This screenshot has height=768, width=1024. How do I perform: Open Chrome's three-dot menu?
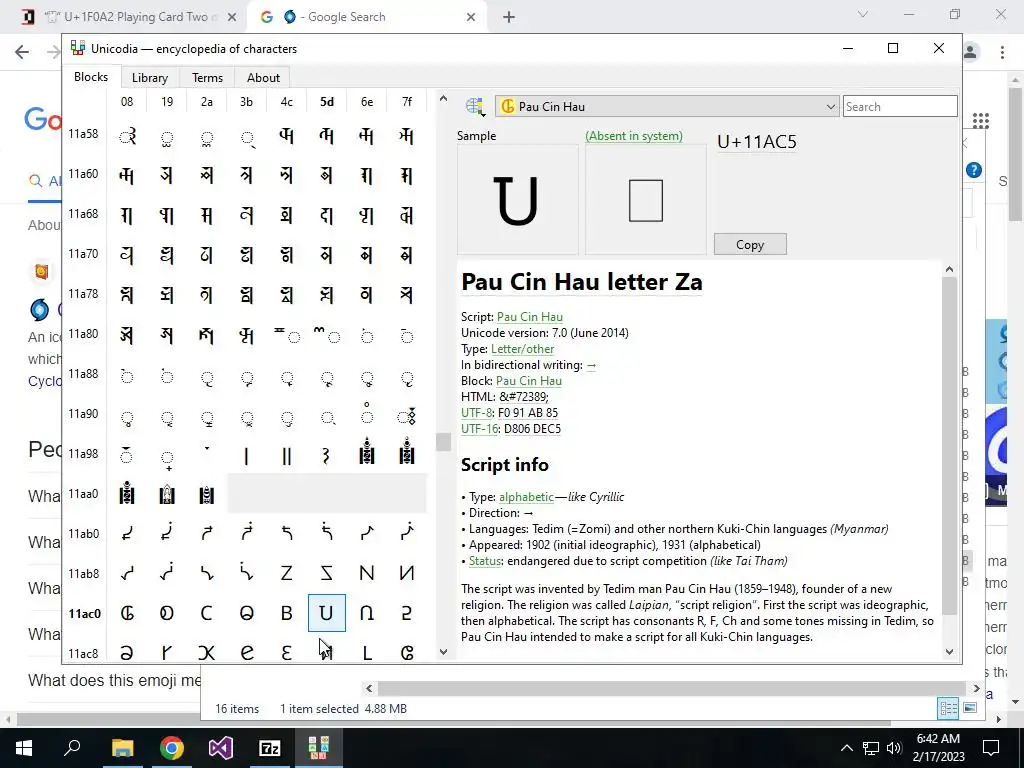point(1002,52)
